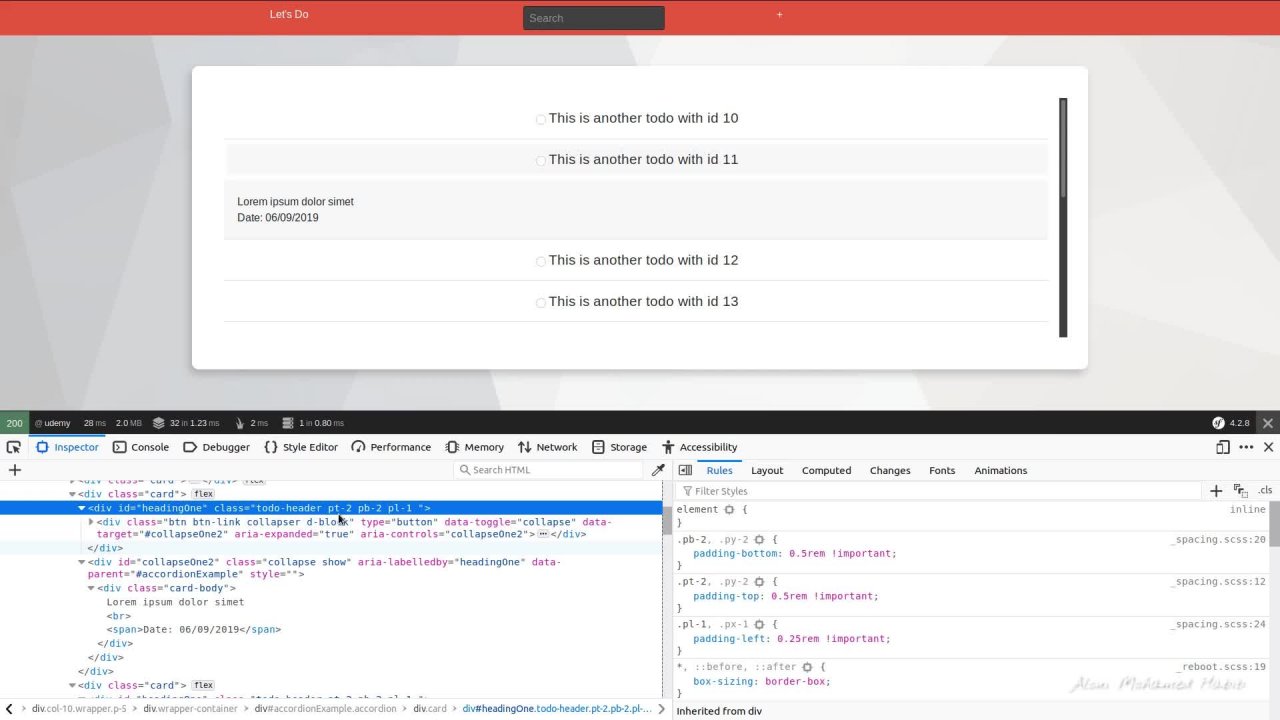The height and width of the screenshot is (720, 1280).
Task: Click the todo list vertical scrollbar
Action: coord(1063,217)
